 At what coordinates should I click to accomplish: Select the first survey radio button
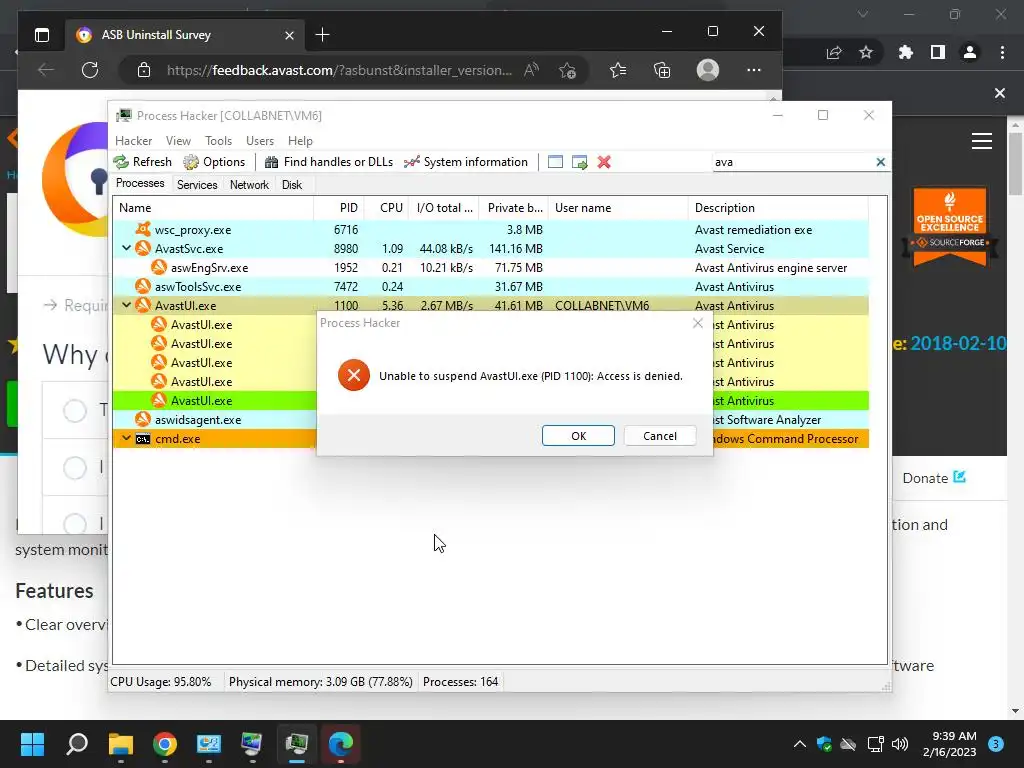(x=74, y=411)
